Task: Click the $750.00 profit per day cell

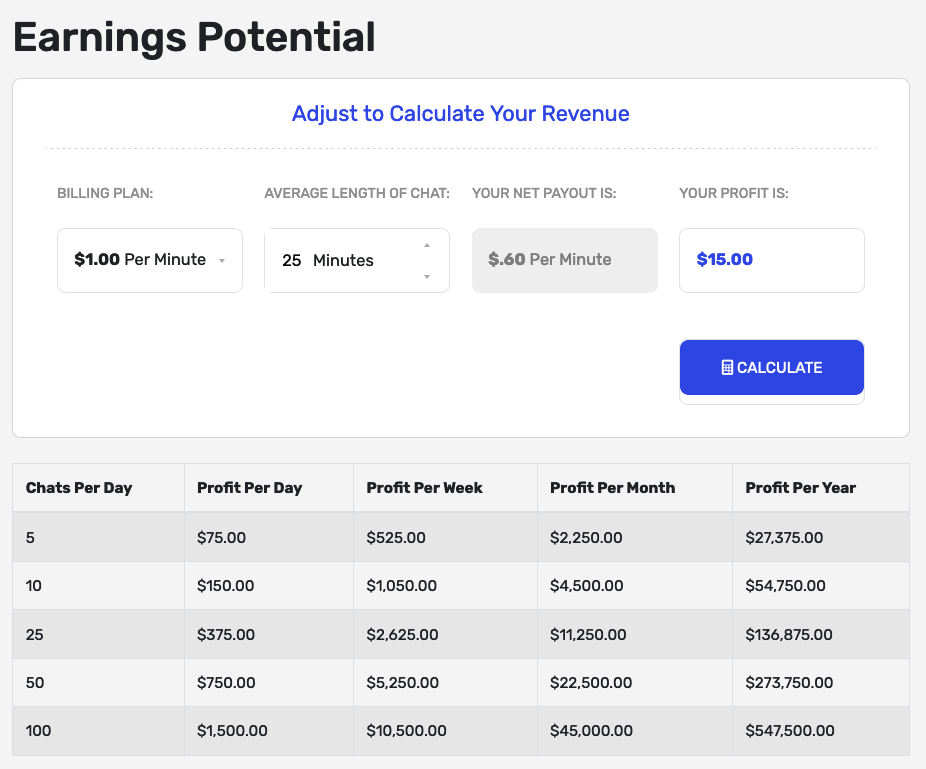Action: 269,682
